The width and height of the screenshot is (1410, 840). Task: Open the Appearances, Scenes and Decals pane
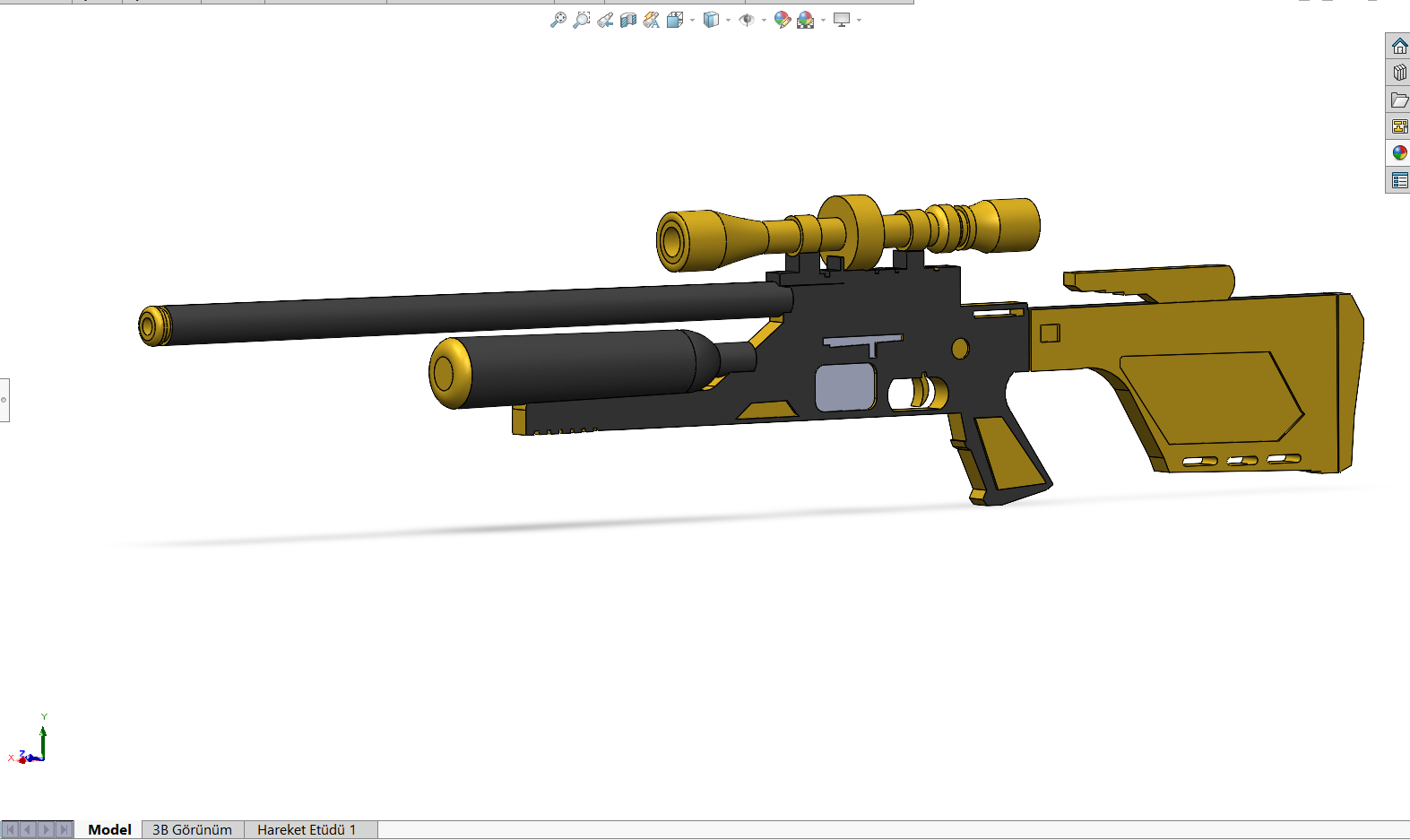click(x=1399, y=153)
